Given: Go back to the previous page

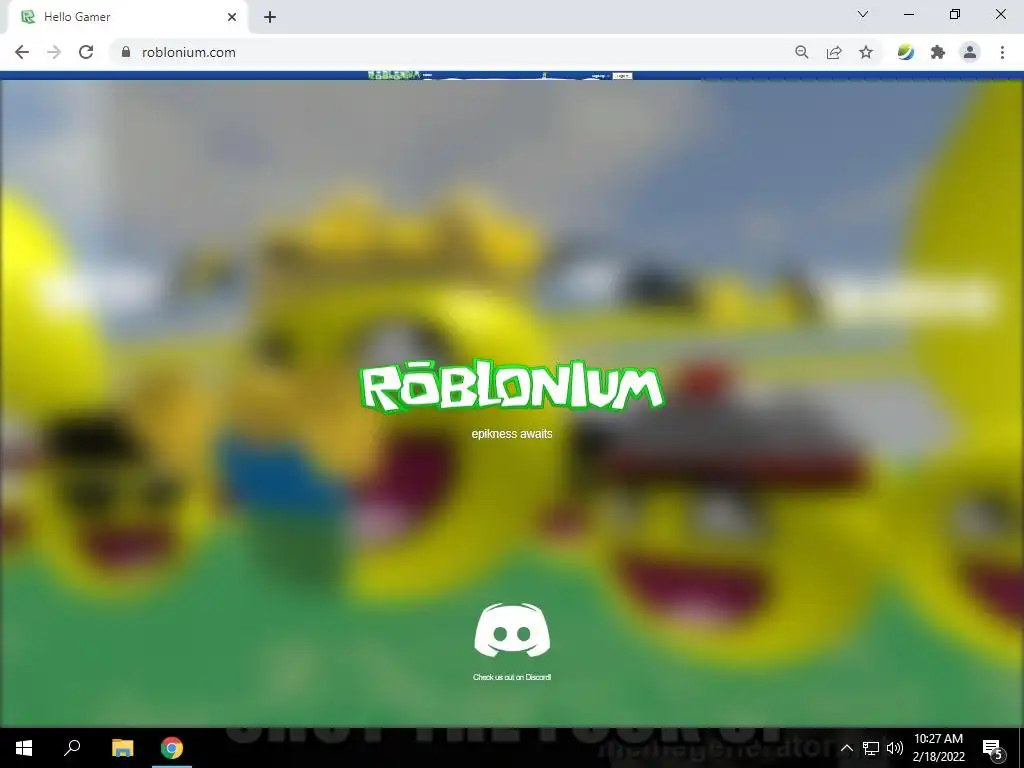Looking at the screenshot, I should pyautogui.click(x=22, y=52).
